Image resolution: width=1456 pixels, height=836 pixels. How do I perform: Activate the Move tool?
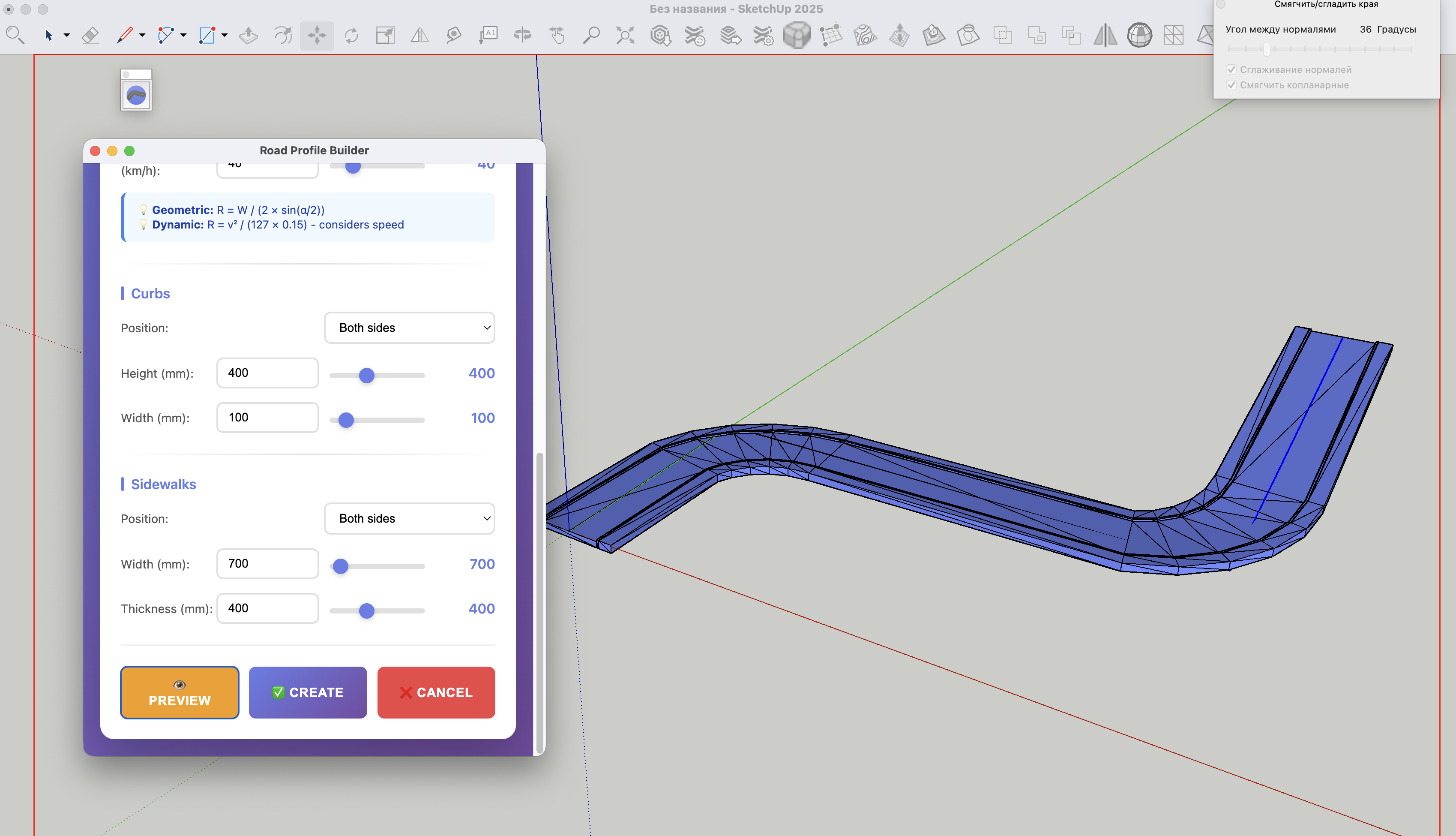pyautogui.click(x=317, y=36)
